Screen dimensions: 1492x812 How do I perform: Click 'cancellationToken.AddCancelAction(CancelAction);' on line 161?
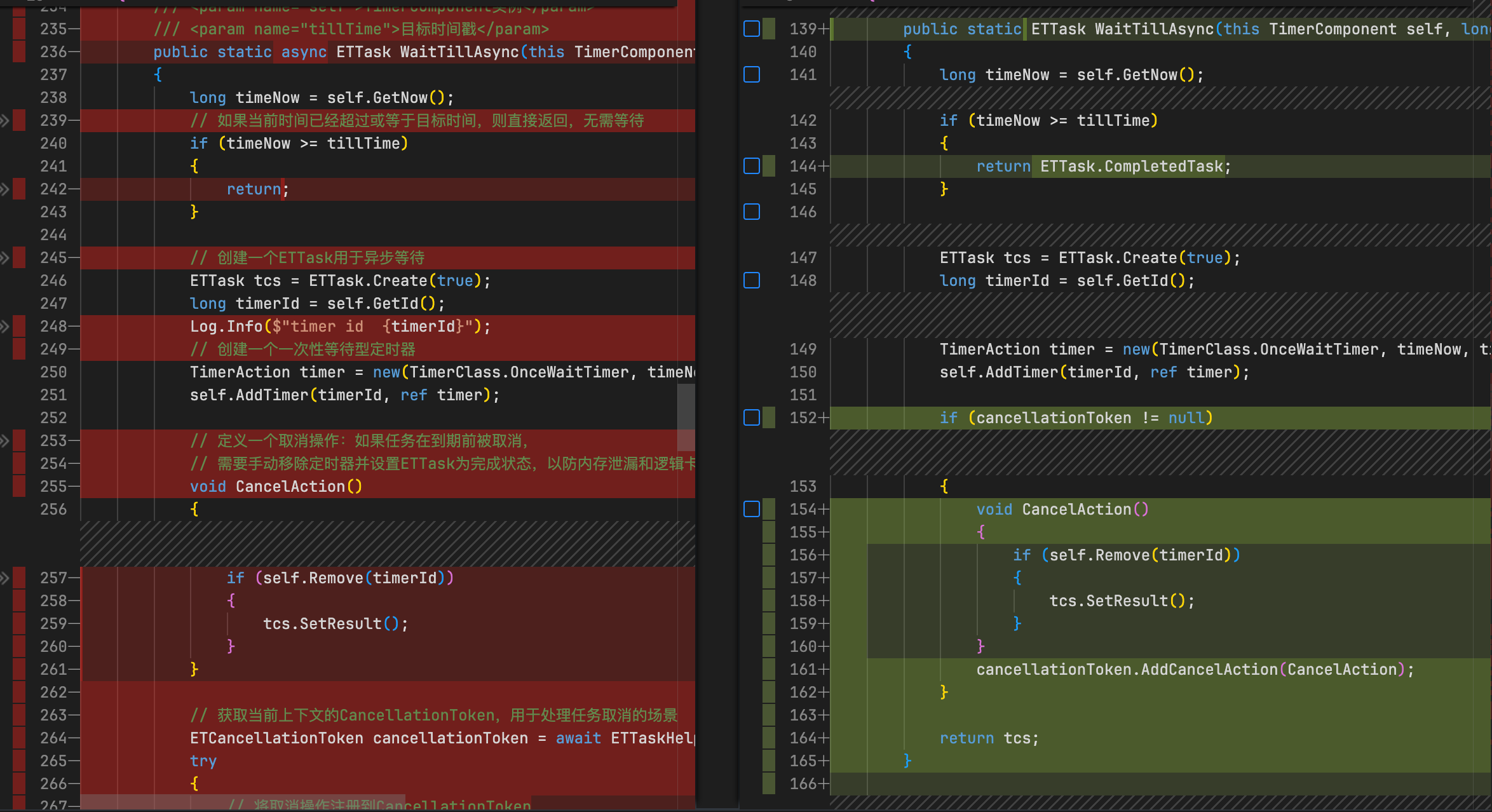tap(1195, 670)
